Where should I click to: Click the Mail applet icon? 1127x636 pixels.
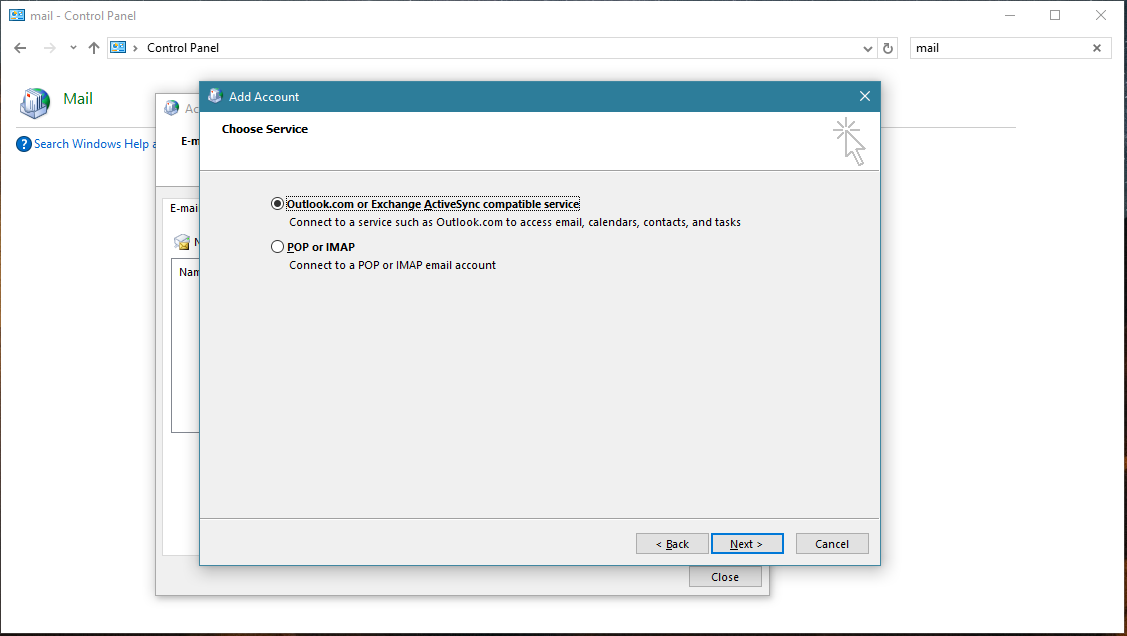(35, 101)
